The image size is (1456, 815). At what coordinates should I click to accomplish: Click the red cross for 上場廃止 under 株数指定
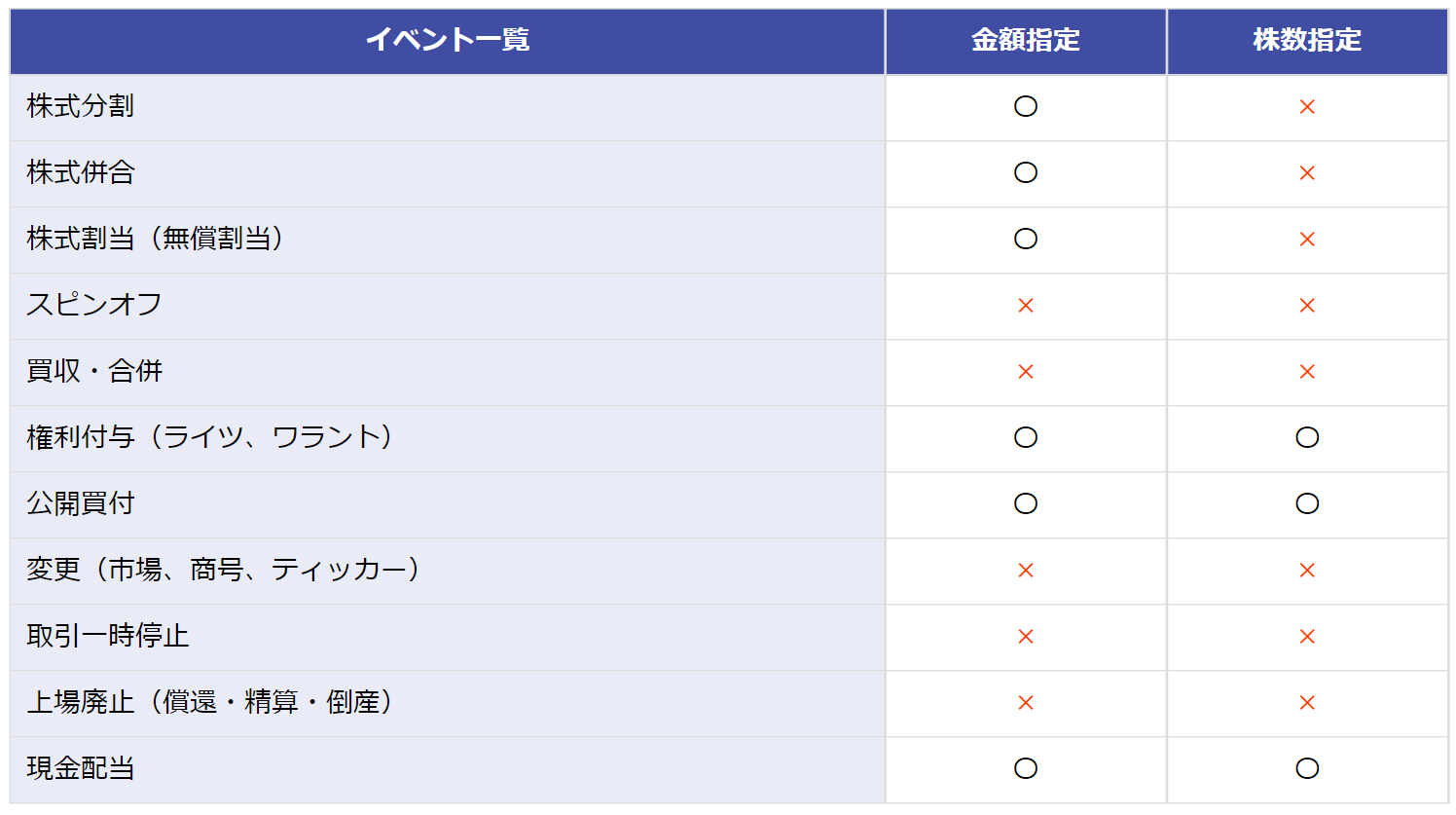click(1307, 703)
